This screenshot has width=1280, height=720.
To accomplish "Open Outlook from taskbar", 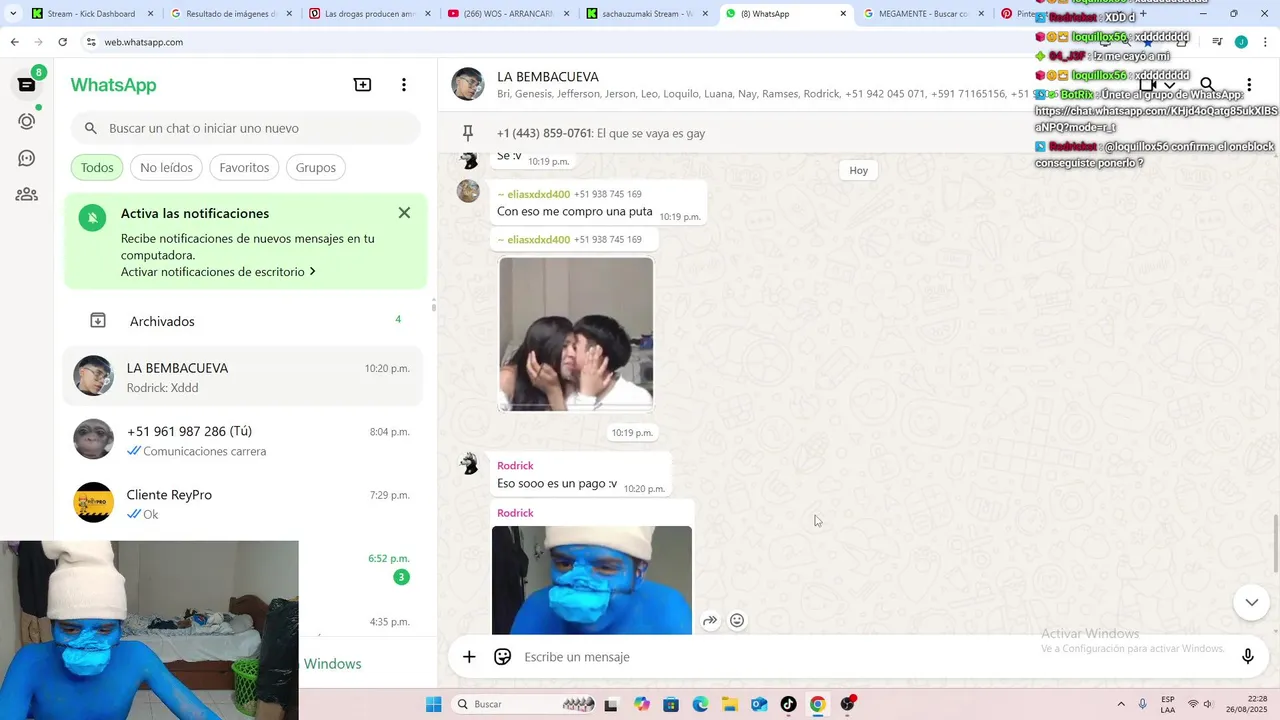I will (x=759, y=704).
